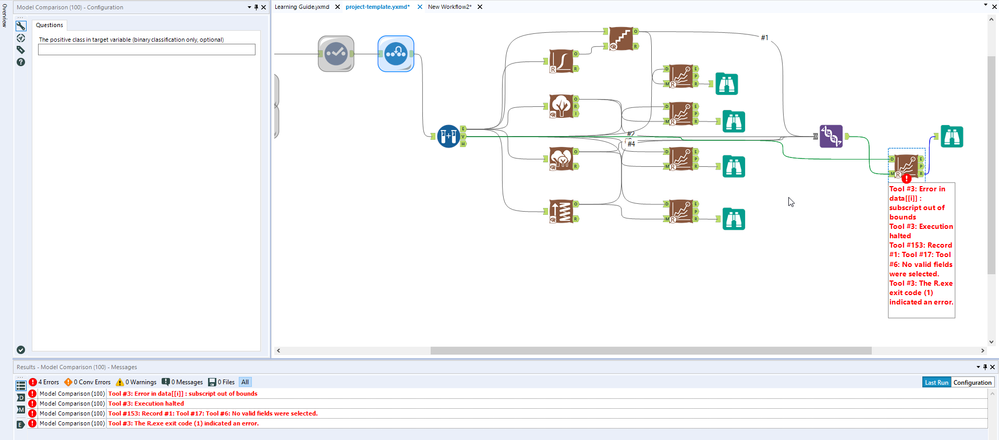
Task: Click canvas vertical scrollbar up arrow
Action: [993, 18]
